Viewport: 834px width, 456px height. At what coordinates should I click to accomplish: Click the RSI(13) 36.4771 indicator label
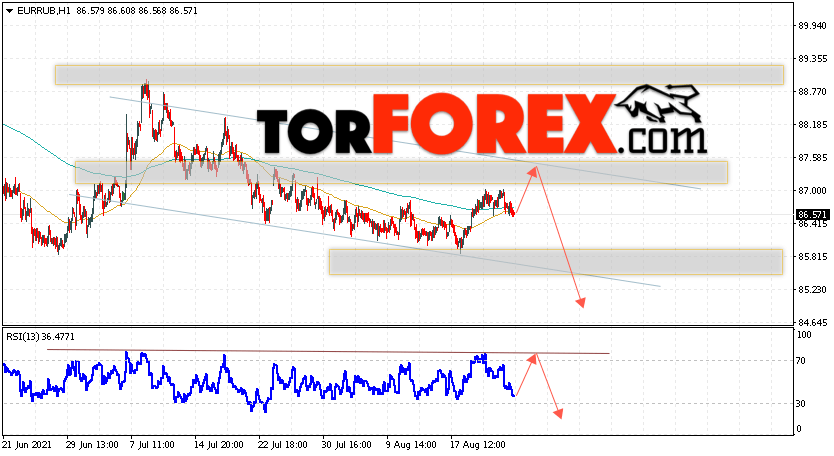40,336
